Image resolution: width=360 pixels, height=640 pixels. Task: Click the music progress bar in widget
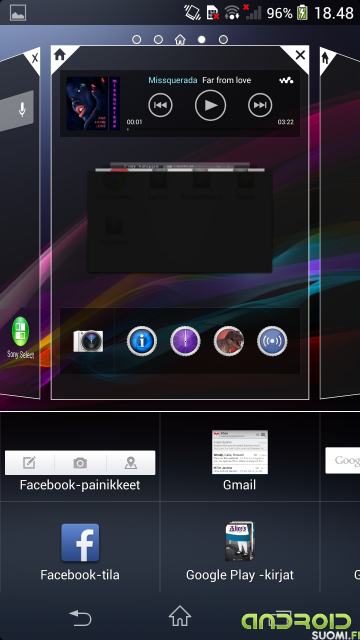click(x=210, y=129)
